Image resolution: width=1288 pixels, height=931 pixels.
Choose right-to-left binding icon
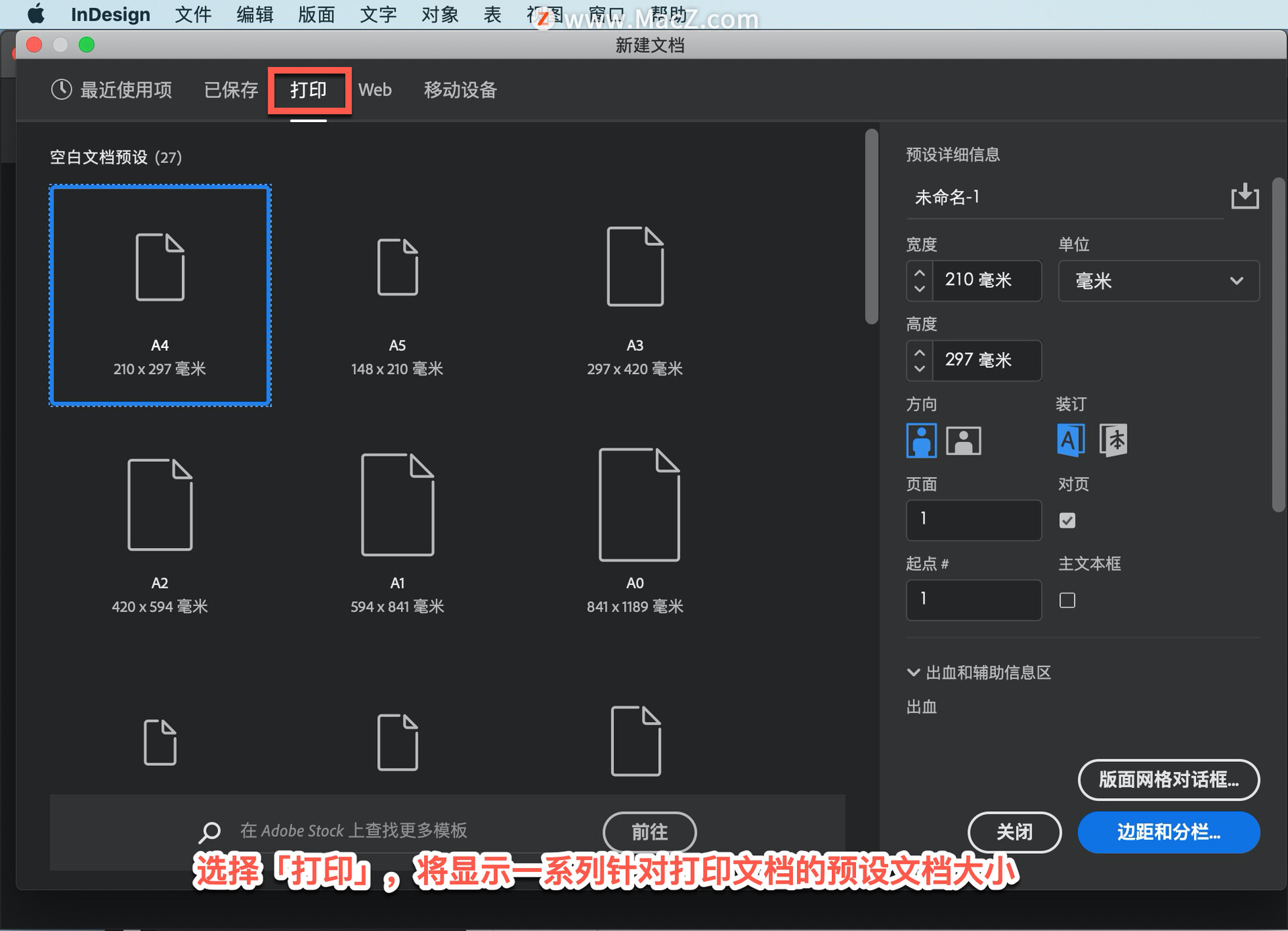(x=1114, y=441)
